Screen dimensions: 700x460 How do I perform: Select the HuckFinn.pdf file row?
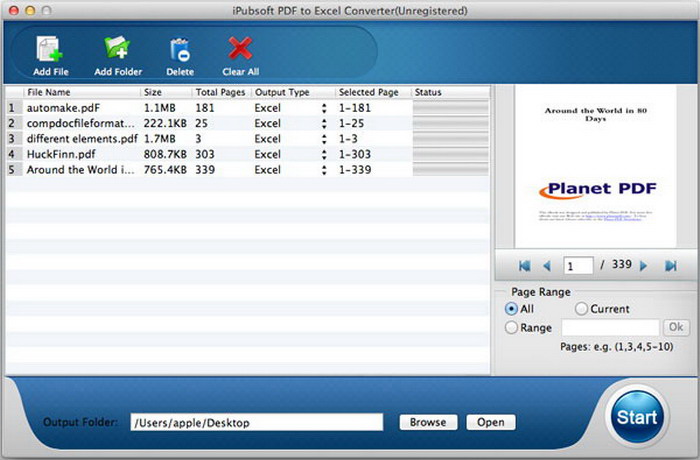click(x=247, y=155)
